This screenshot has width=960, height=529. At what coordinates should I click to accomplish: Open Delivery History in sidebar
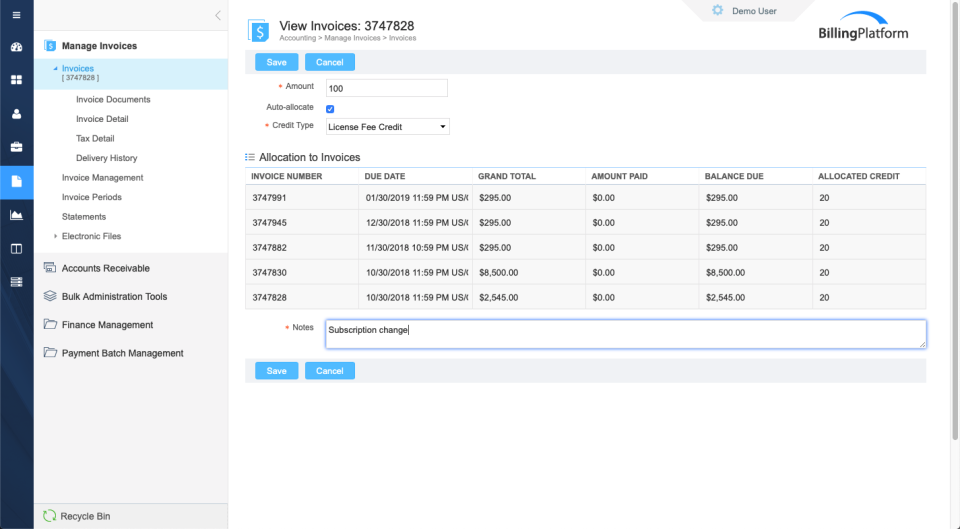pos(107,158)
